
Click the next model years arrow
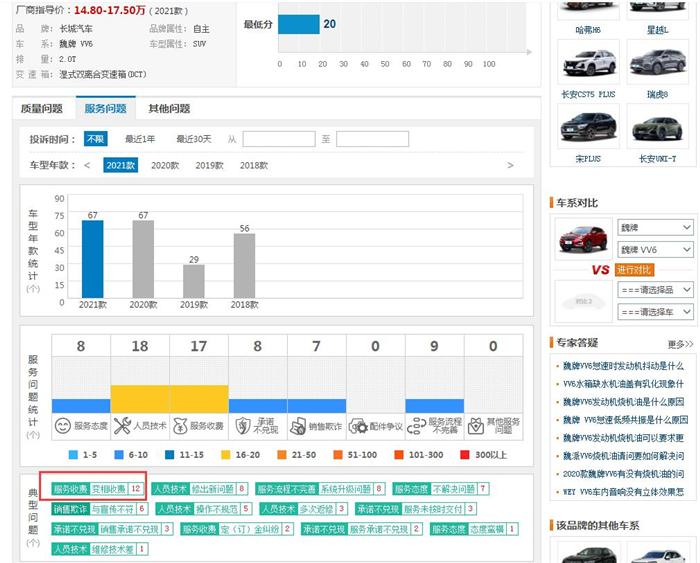[x=510, y=165]
